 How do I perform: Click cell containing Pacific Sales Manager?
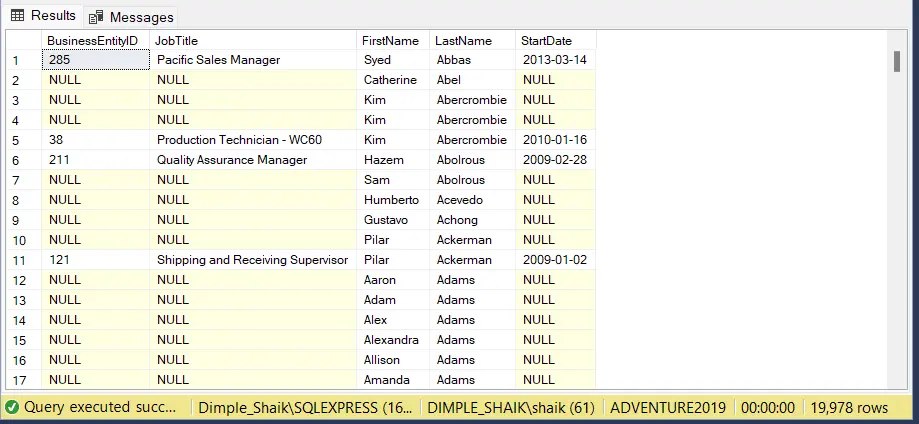[x=218, y=60]
